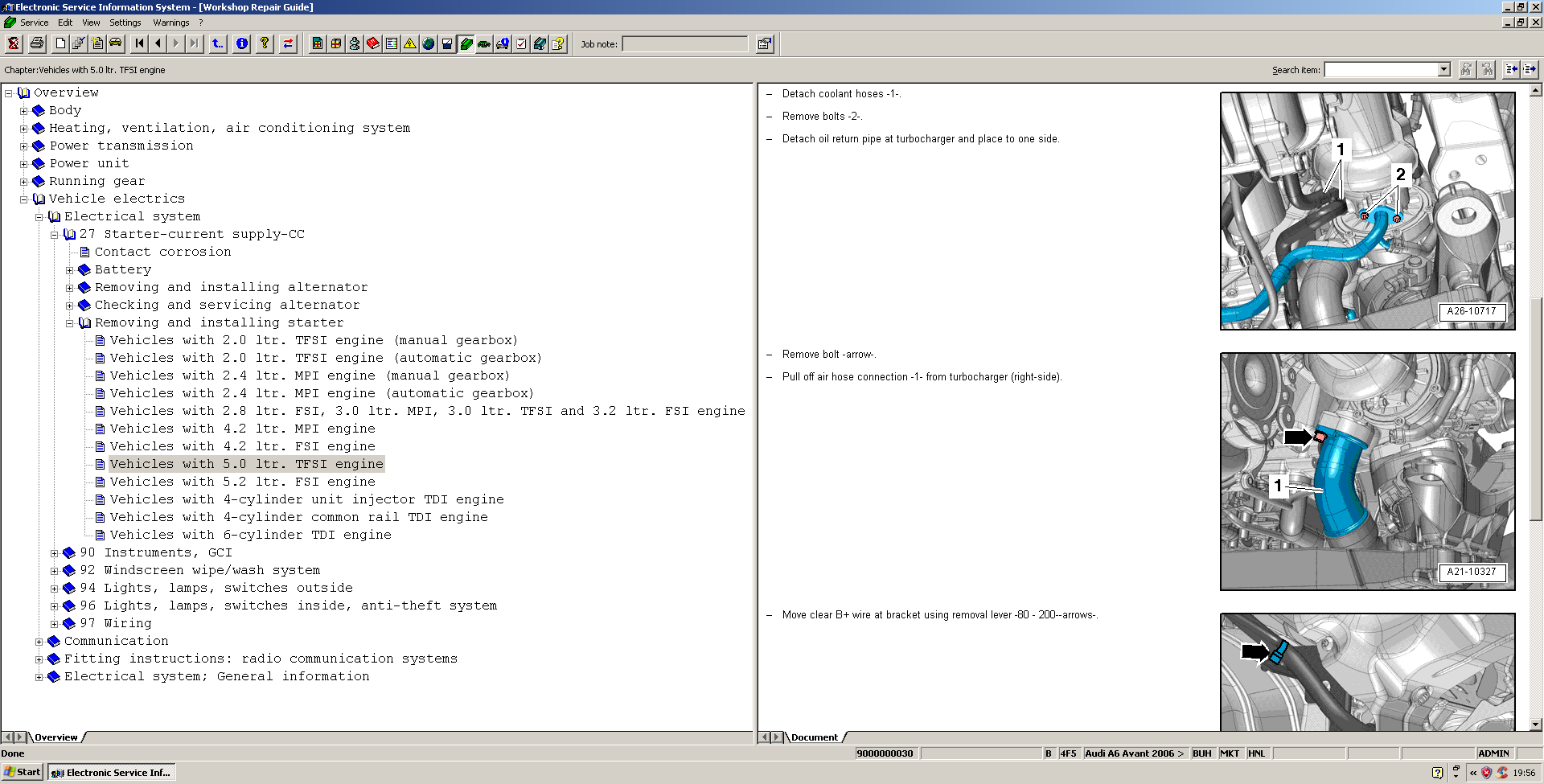Open the Search item dropdown list
The width and height of the screenshot is (1544, 784).
tap(1443, 70)
